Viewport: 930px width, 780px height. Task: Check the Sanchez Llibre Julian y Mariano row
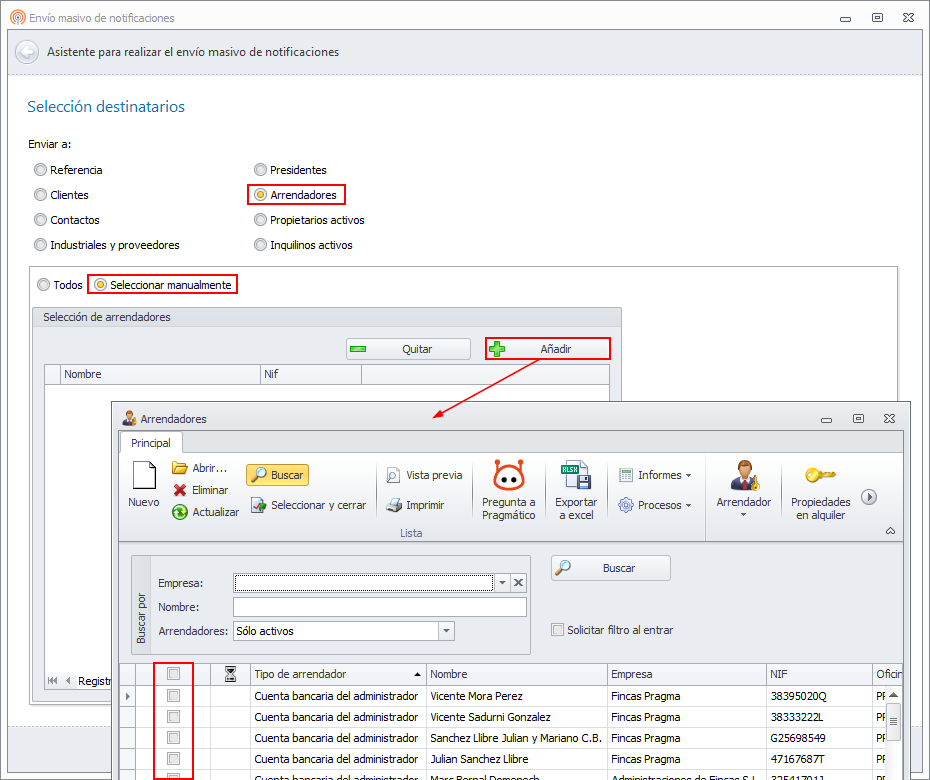(173, 737)
